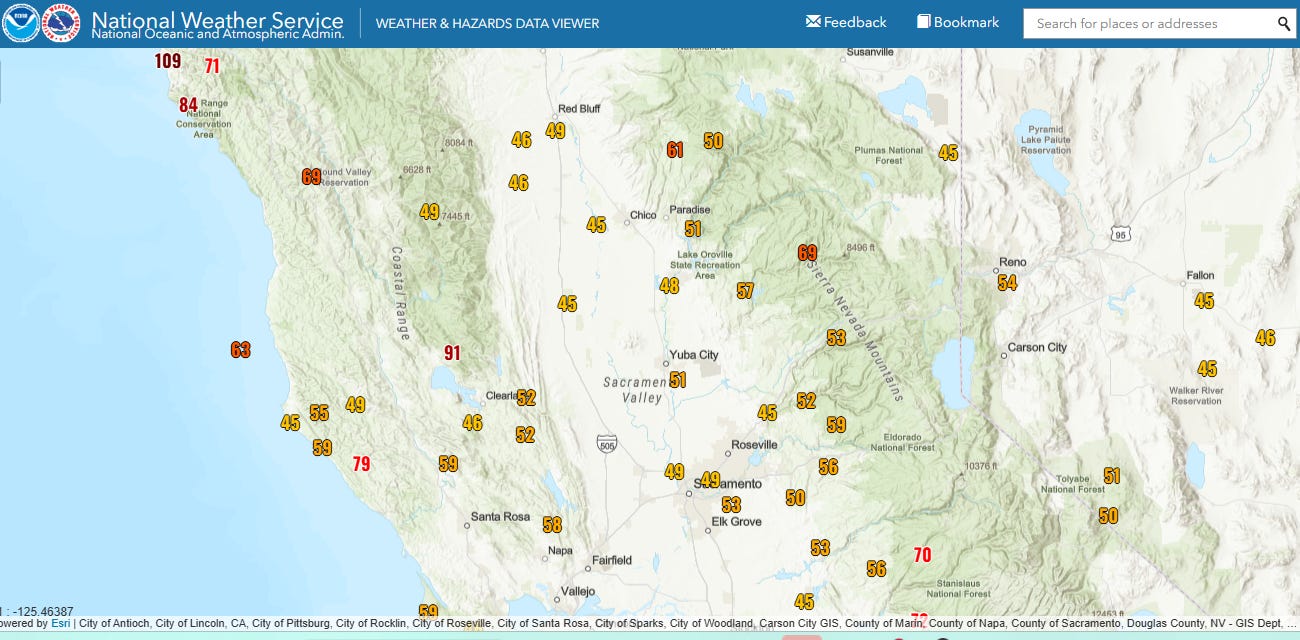Select the 51 reading below Paradise
This screenshot has height=640, width=1300.
click(x=693, y=229)
